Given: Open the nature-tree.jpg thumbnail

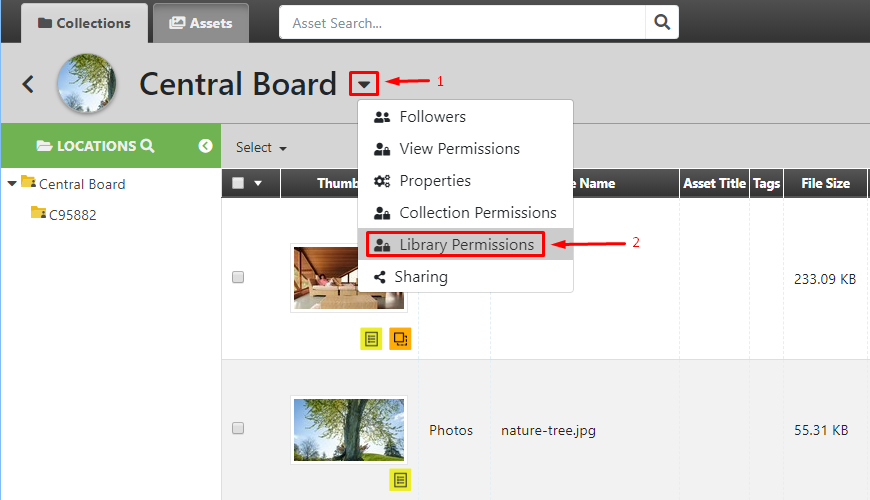Looking at the screenshot, I should pos(349,430).
